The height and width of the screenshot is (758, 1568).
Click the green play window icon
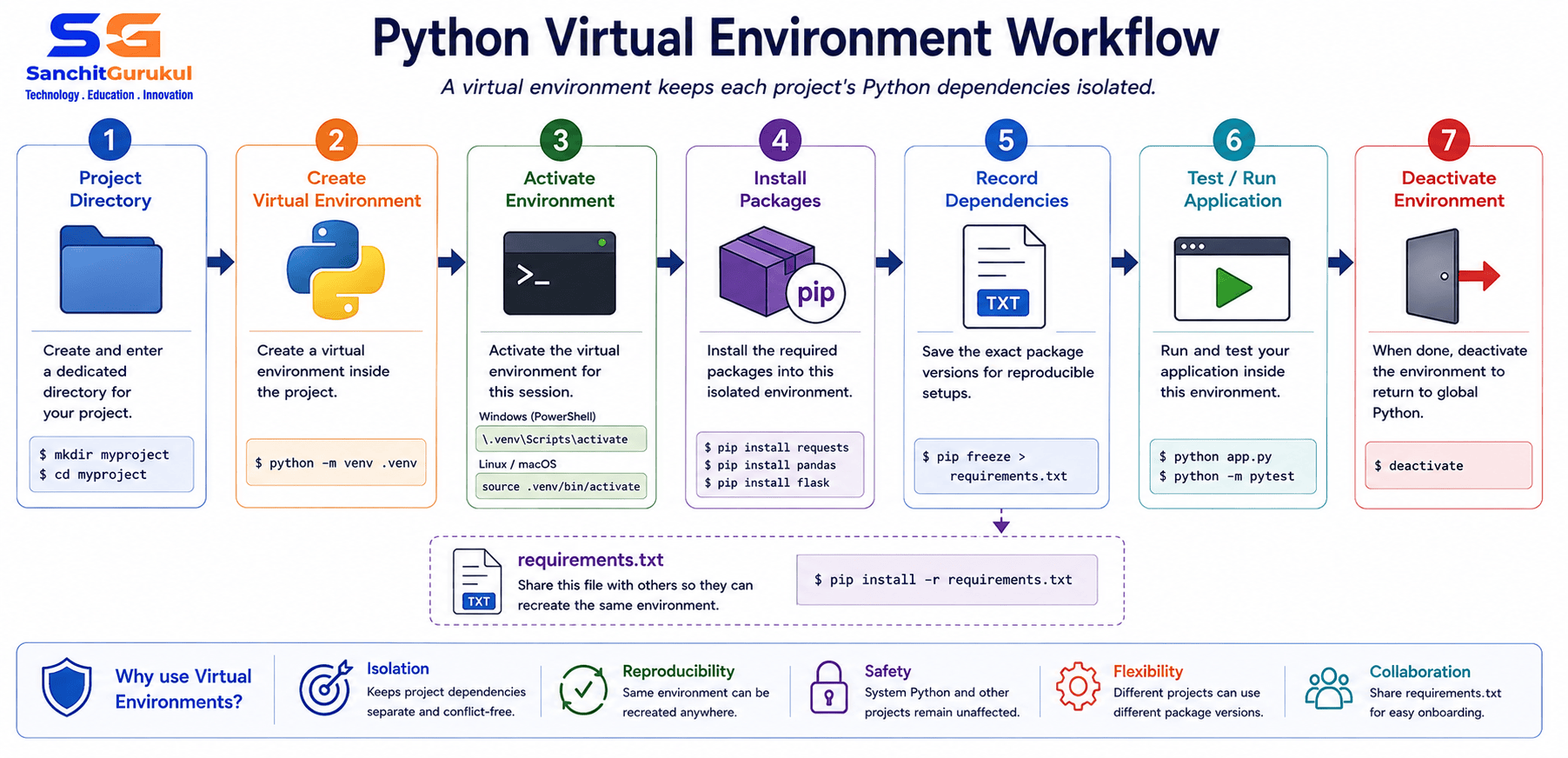coord(1232,279)
